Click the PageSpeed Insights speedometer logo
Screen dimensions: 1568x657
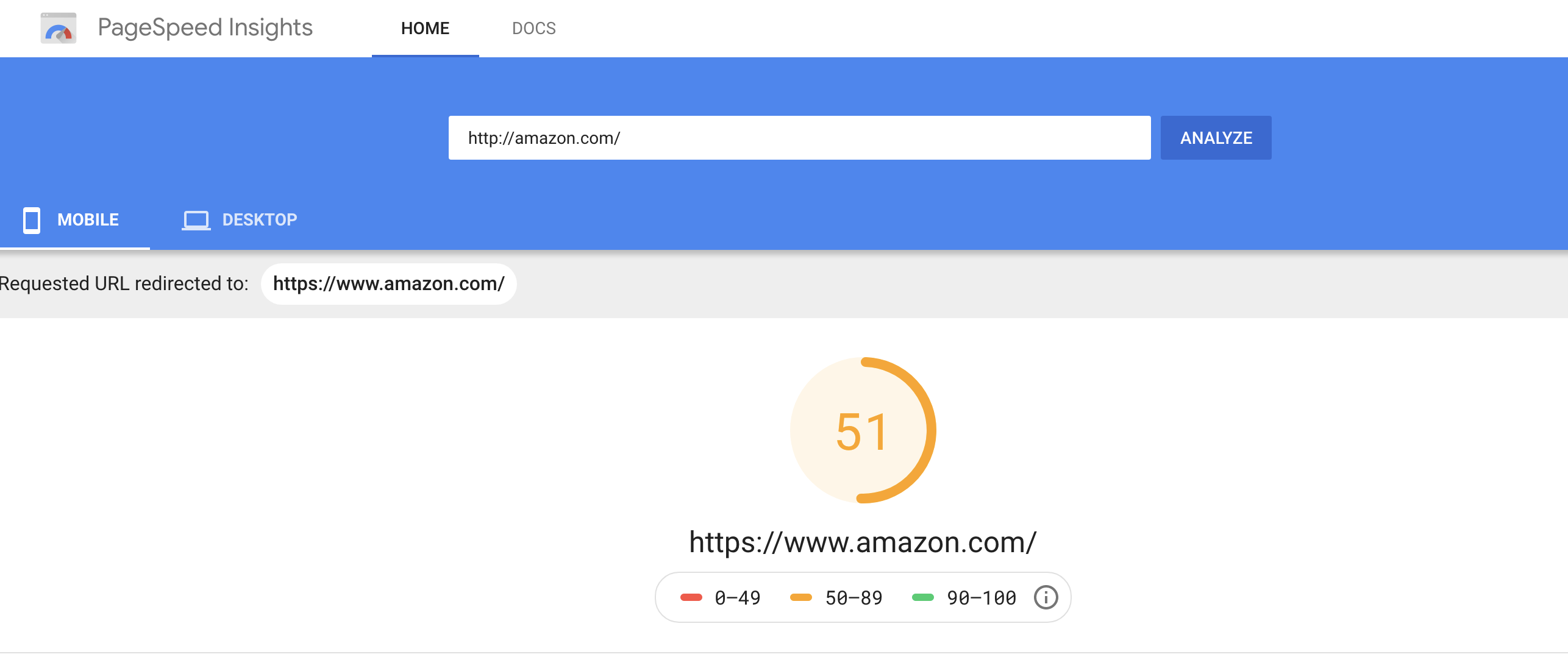point(59,28)
